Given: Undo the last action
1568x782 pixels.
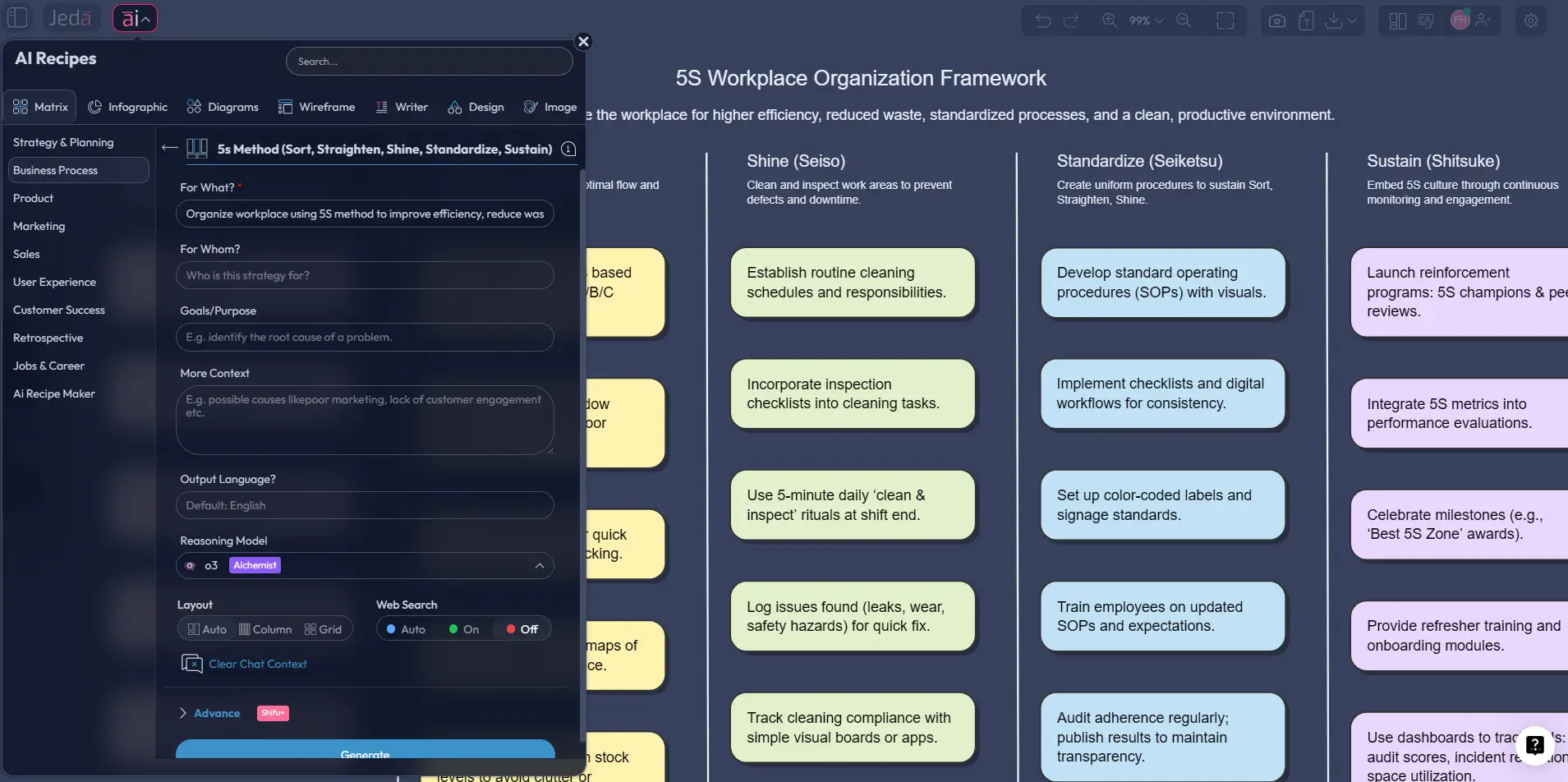Looking at the screenshot, I should (x=1043, y=21).
